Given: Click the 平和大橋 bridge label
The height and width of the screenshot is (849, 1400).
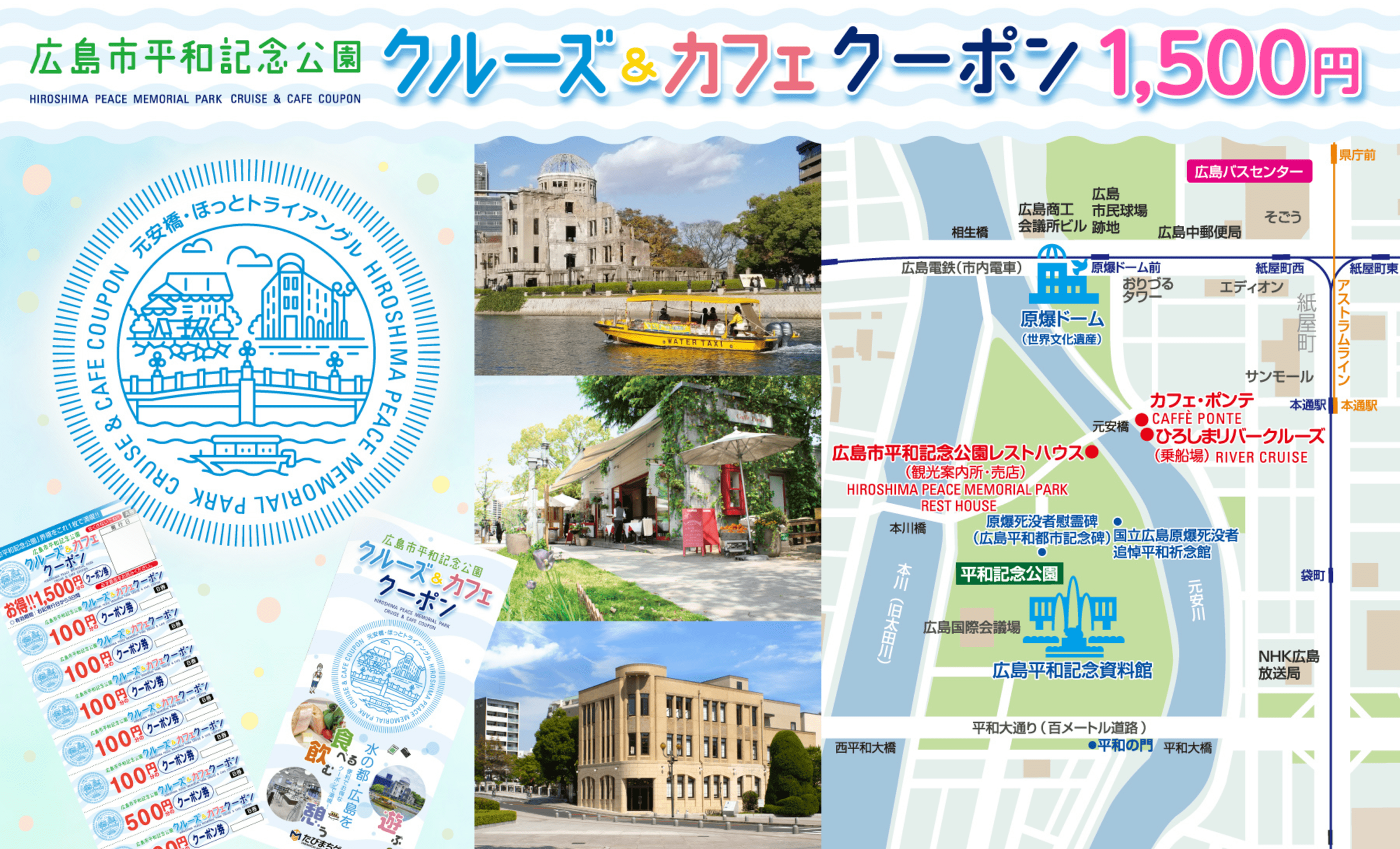Looking at the screenshot, I should point(1187,748).
